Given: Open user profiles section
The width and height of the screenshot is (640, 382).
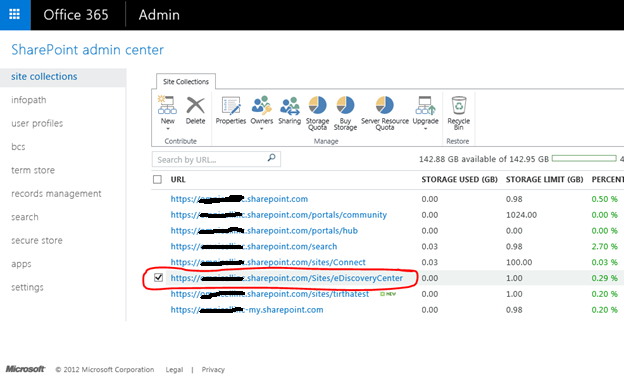Looking at the screenshot, I should click(x=37, y=123).
